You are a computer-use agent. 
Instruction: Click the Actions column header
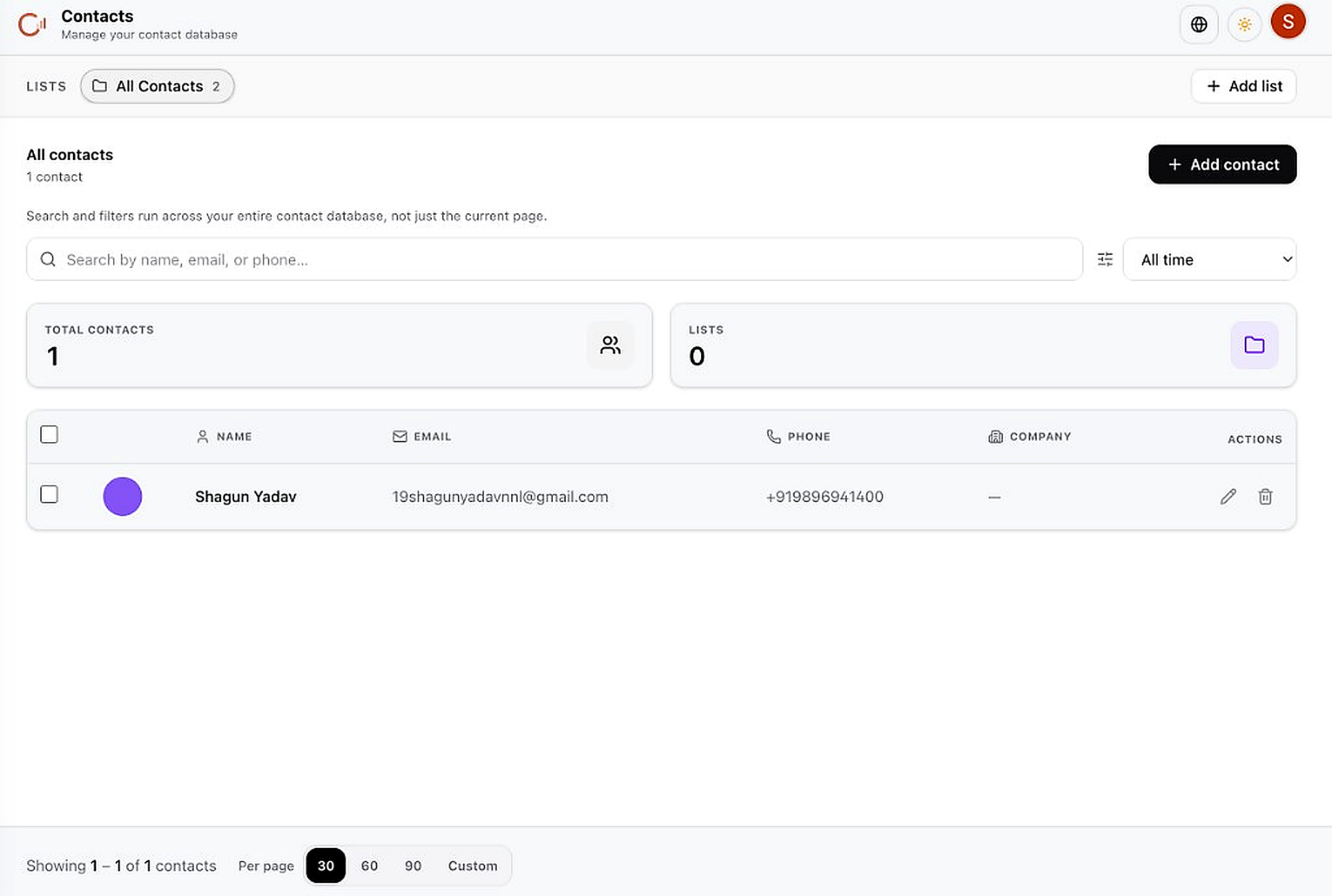point(1255,439)
